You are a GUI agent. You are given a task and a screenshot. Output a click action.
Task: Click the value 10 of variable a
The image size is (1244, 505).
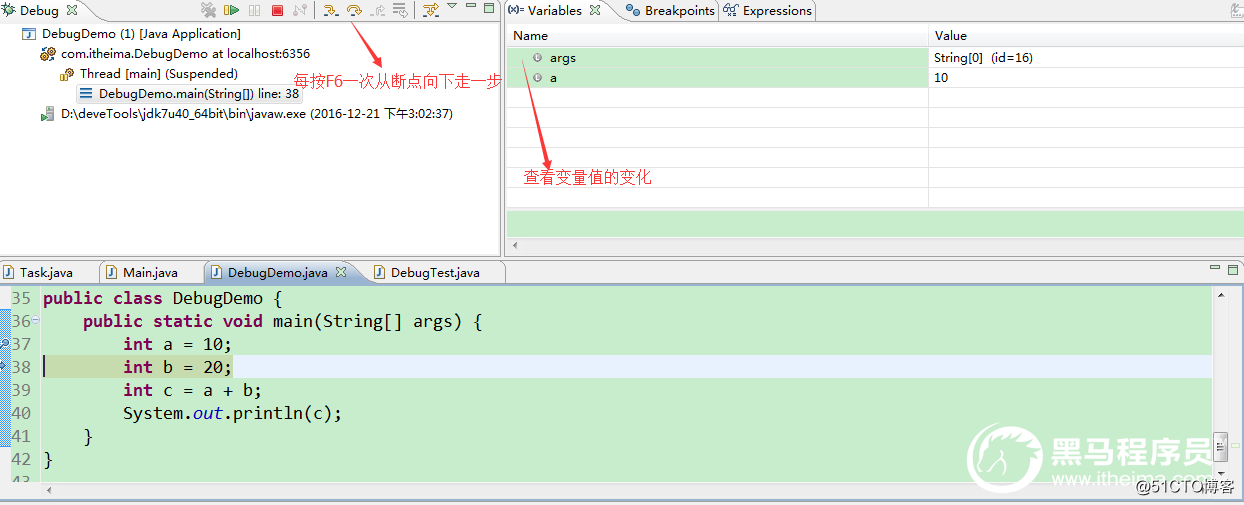pyautogui.click(x=941, y=78)
